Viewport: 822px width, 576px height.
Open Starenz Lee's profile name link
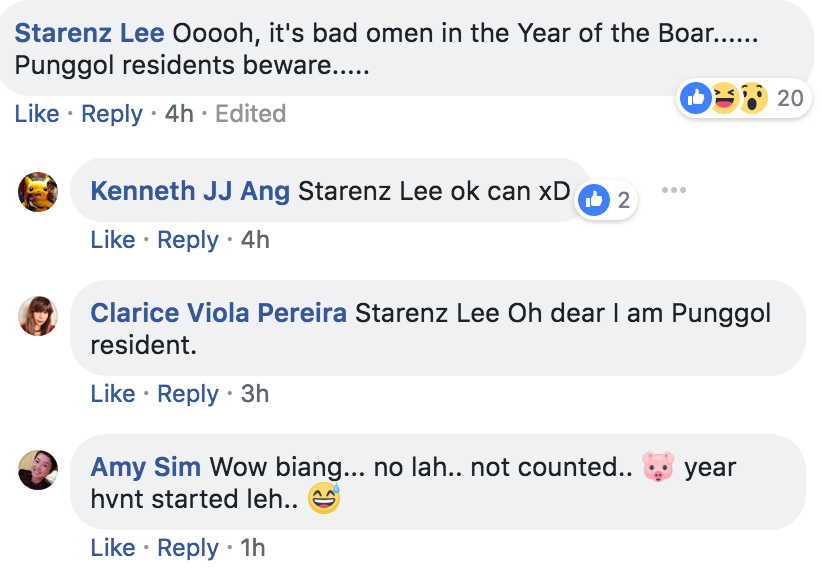click(x=90, y=33)
